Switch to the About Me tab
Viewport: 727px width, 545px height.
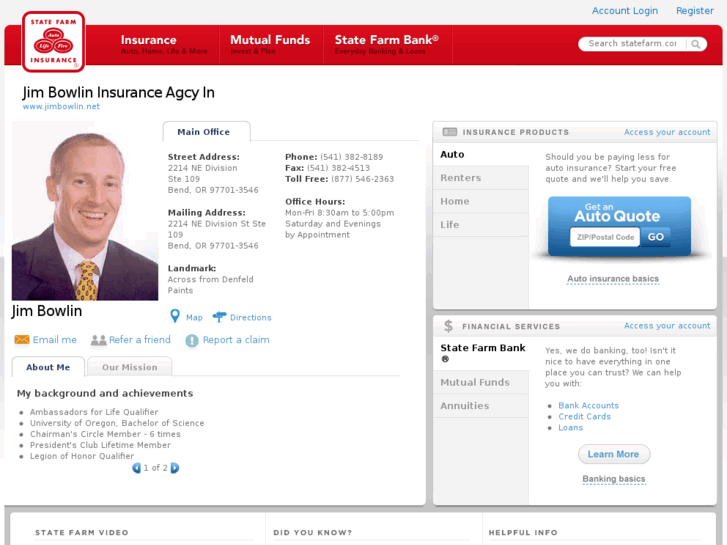tap(48, 367)
